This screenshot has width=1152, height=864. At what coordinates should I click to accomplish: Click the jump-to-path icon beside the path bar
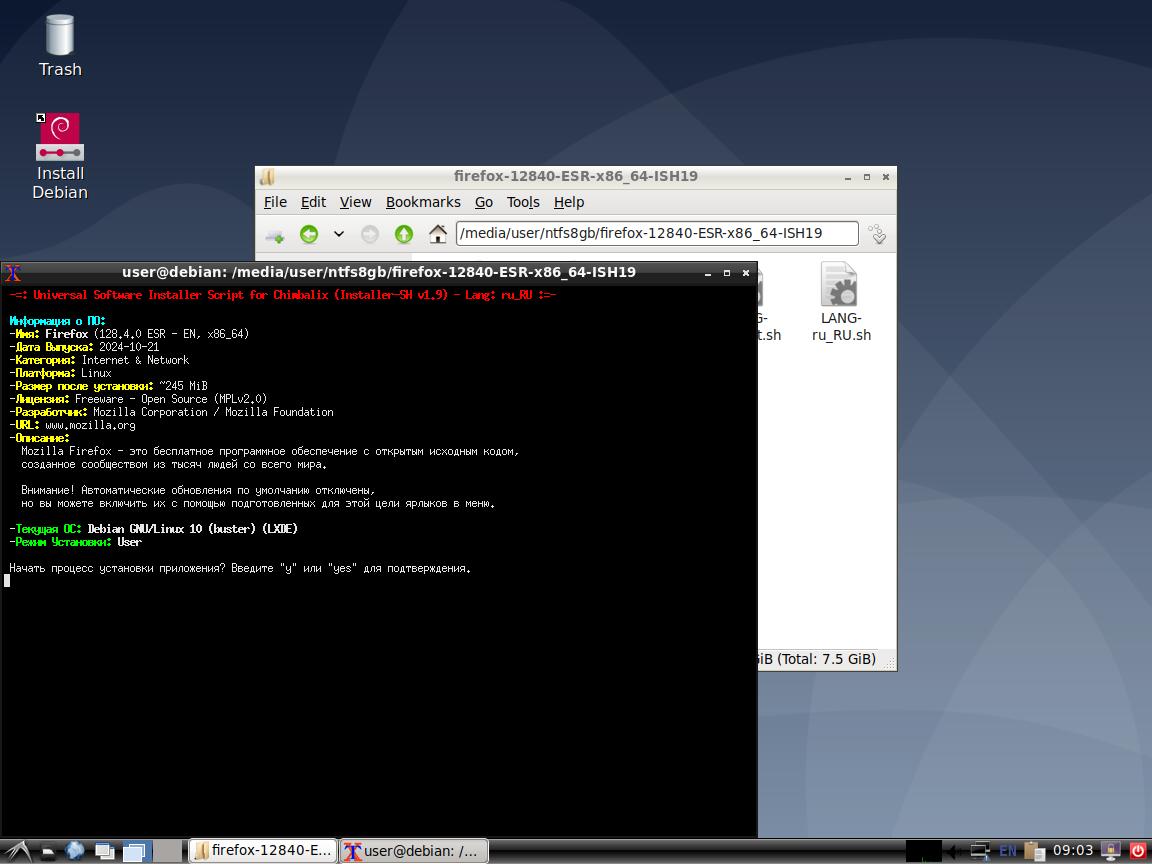(x=877, y=234)
